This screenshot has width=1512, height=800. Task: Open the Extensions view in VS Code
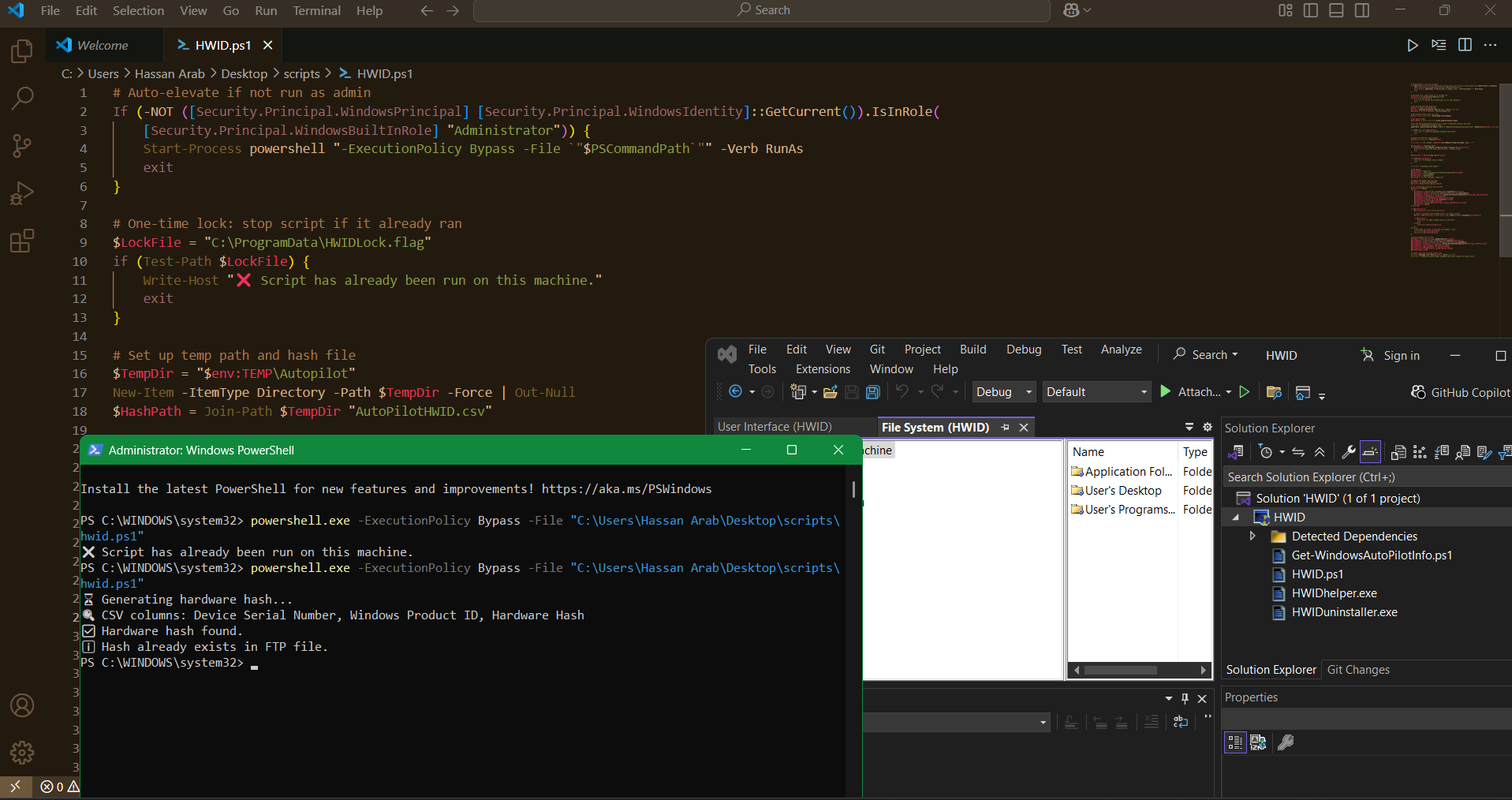point(22,241)
